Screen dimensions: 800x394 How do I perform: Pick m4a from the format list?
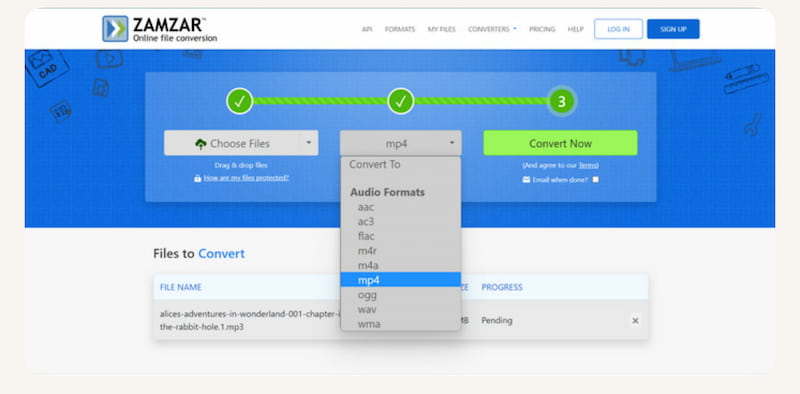click(401, 265)
